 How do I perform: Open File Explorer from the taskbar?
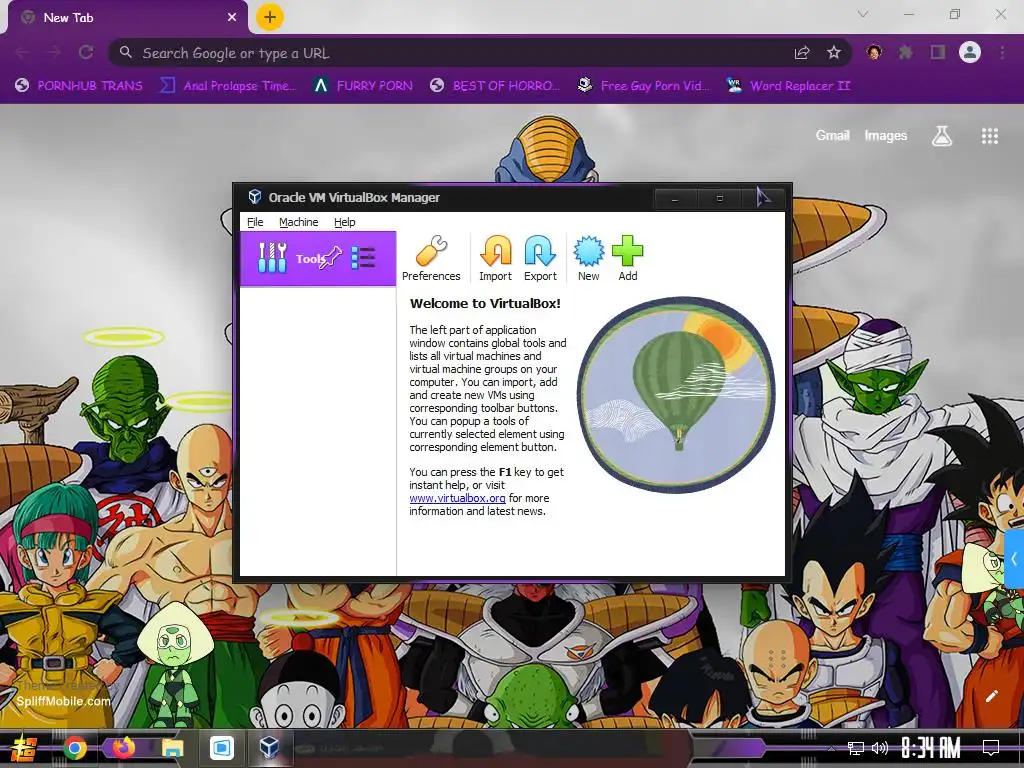tap(172, 748)
